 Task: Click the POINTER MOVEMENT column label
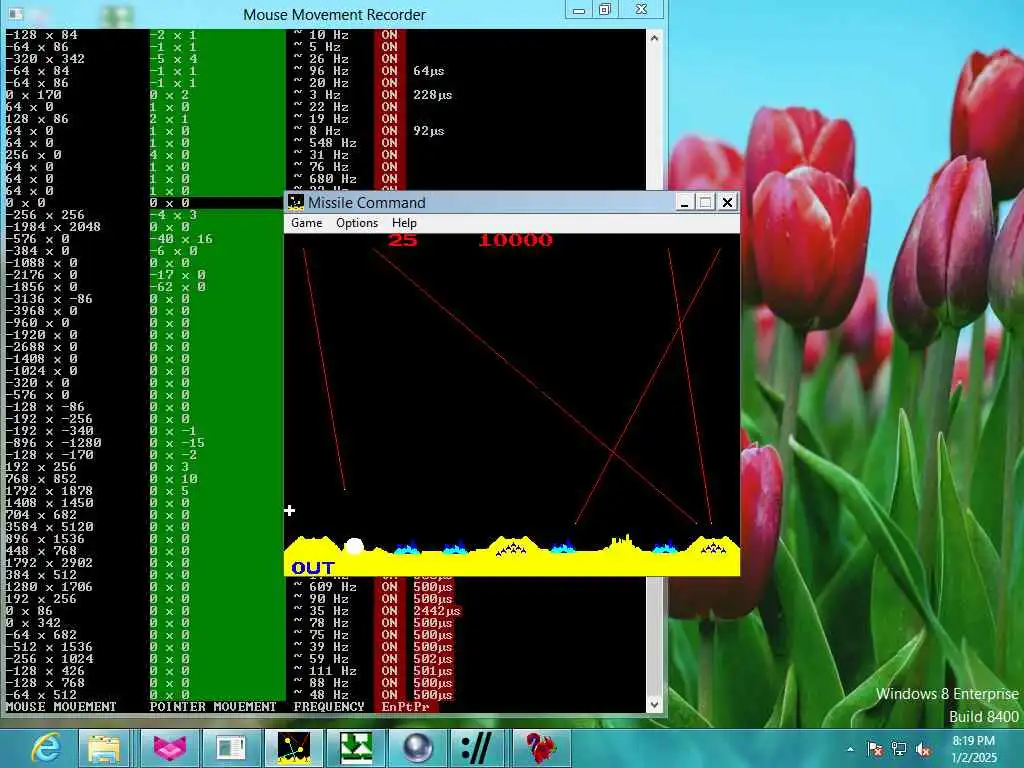pyautogui.click(x=213, y=707)
